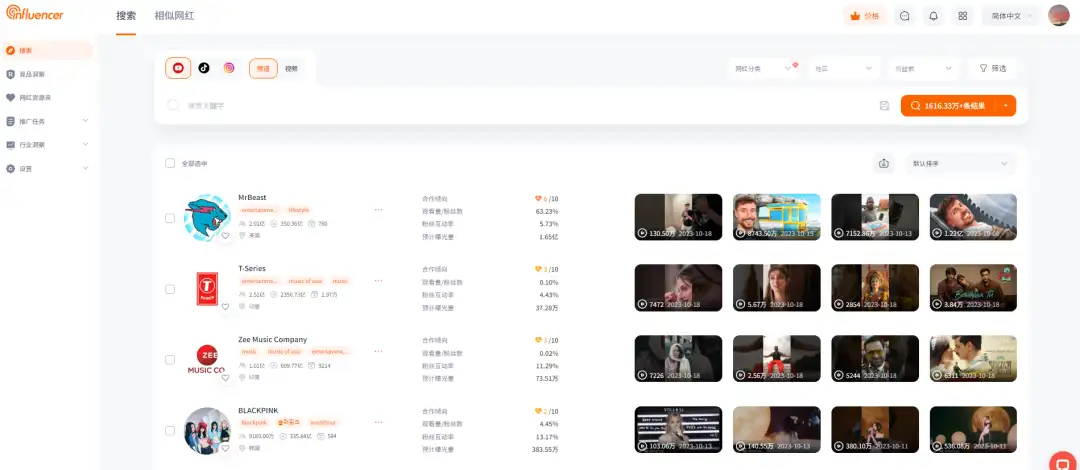Switch to the 搜索 top tab
This screenshot has height=470, width=1080.
point(126,16)
